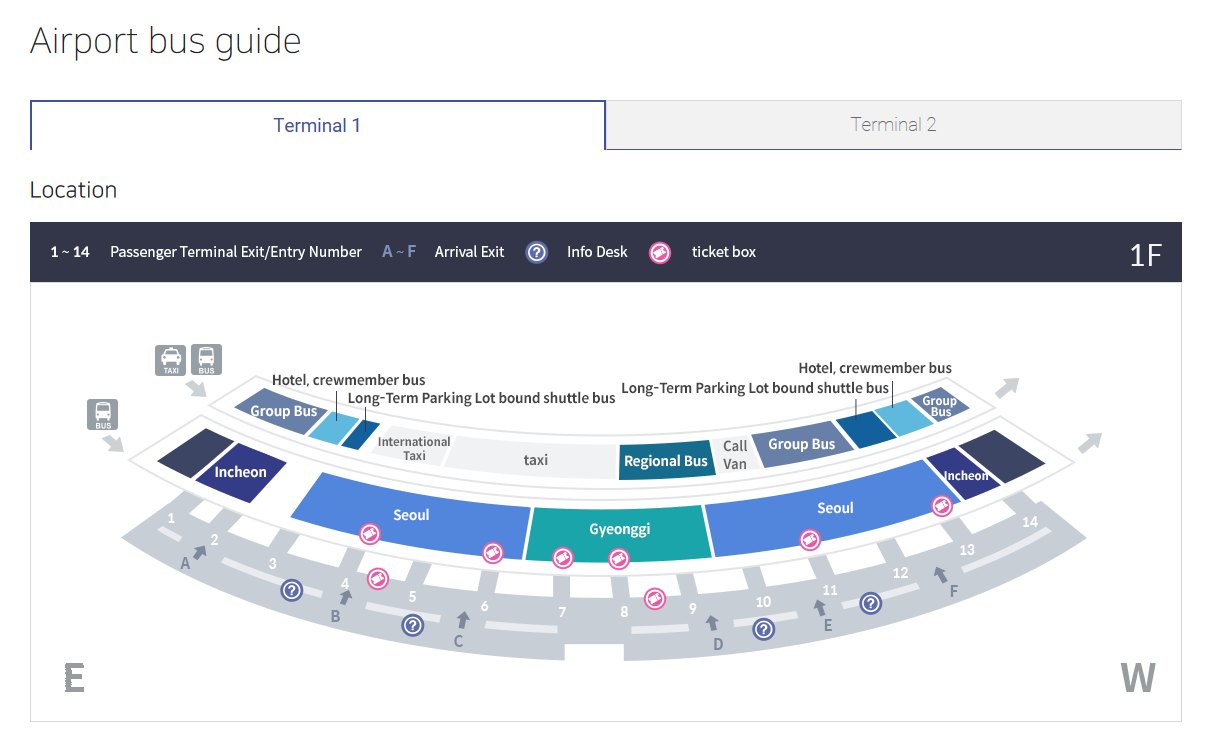
Task: Click the ticket box legend icon
Action: click(660, 252)
